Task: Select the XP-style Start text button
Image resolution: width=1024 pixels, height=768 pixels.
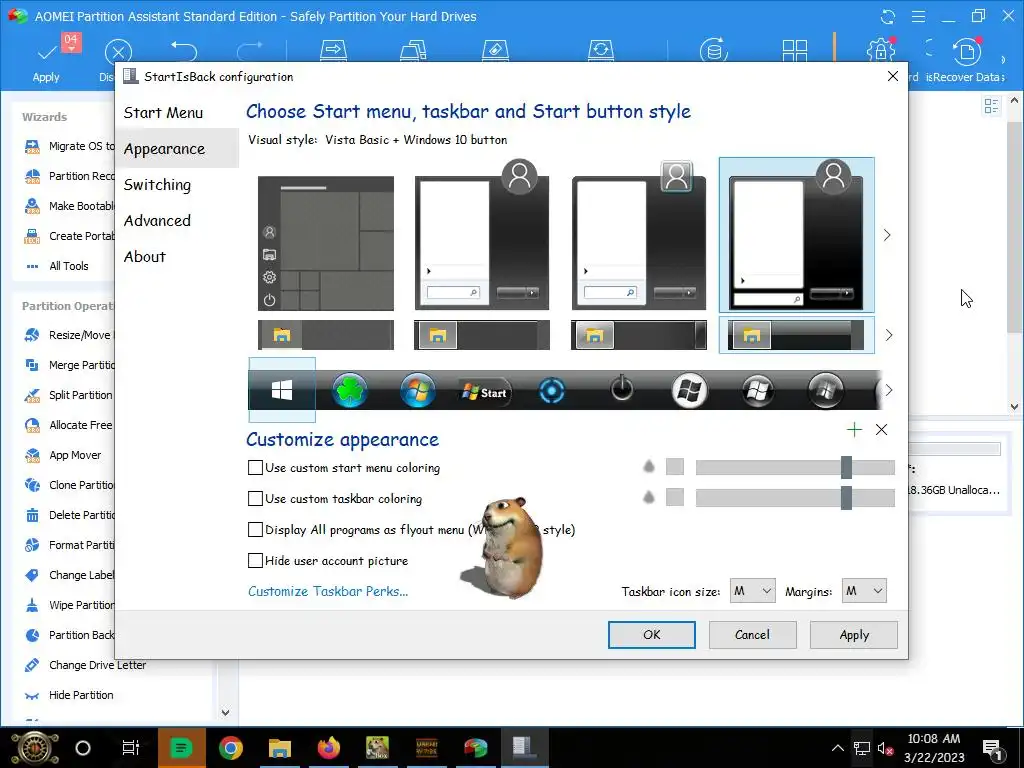Action: point(485,392)
